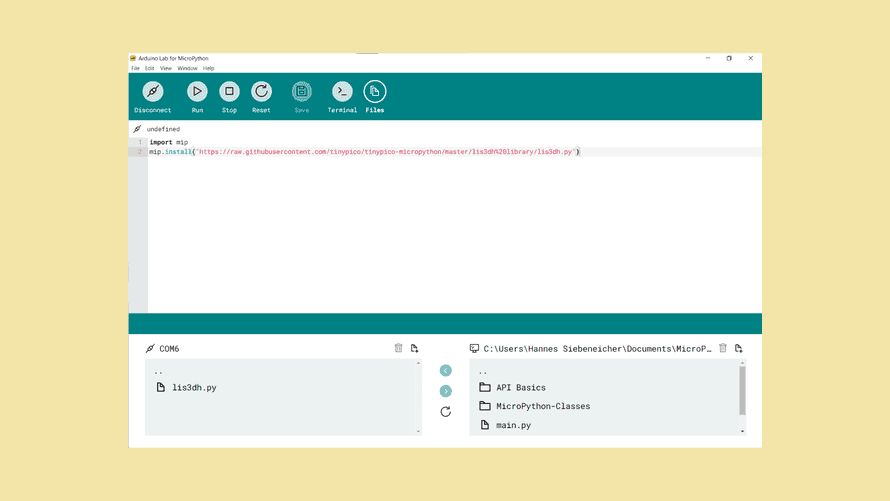Create a new file in the computer folder

pos(738,348)
